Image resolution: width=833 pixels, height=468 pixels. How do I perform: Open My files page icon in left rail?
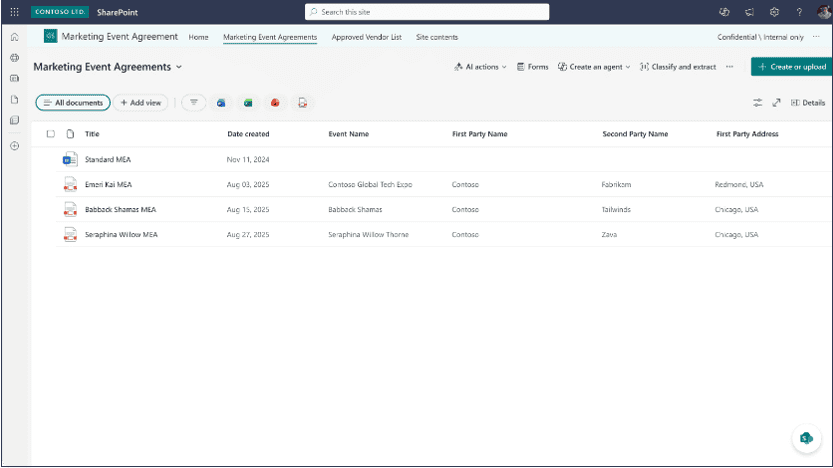pos(14,99)
